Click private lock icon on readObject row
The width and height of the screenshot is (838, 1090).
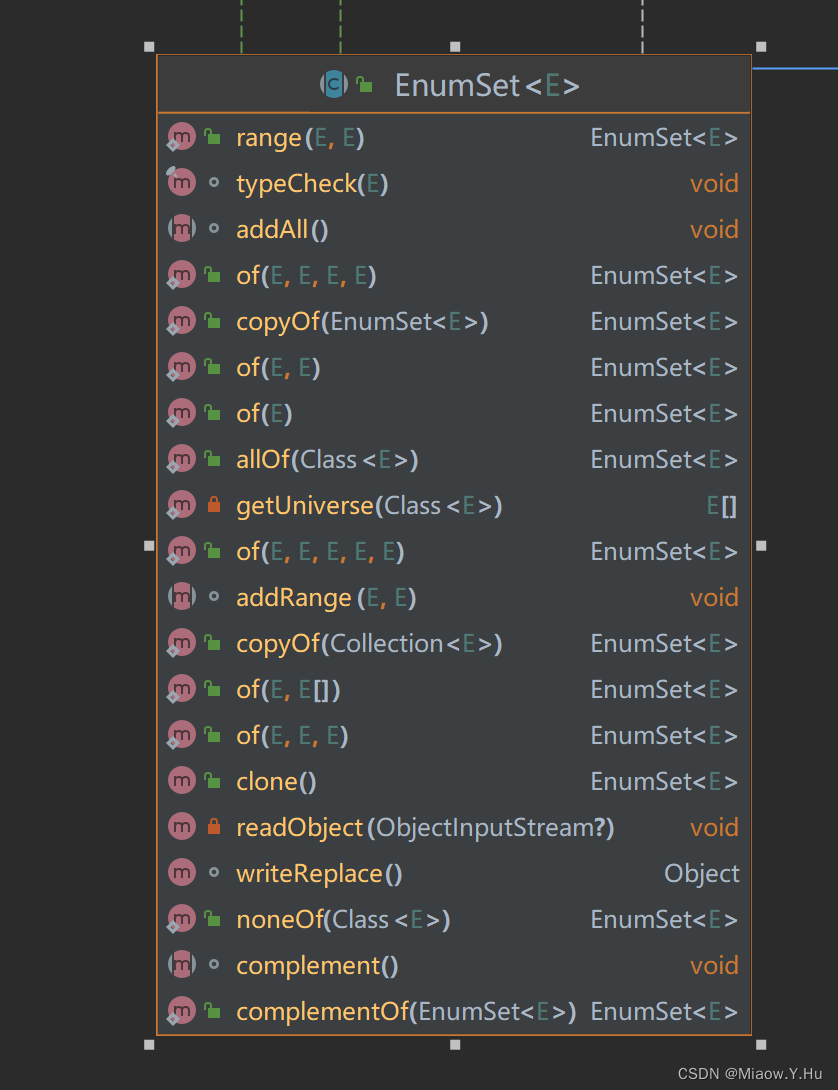tap(214, 827)
